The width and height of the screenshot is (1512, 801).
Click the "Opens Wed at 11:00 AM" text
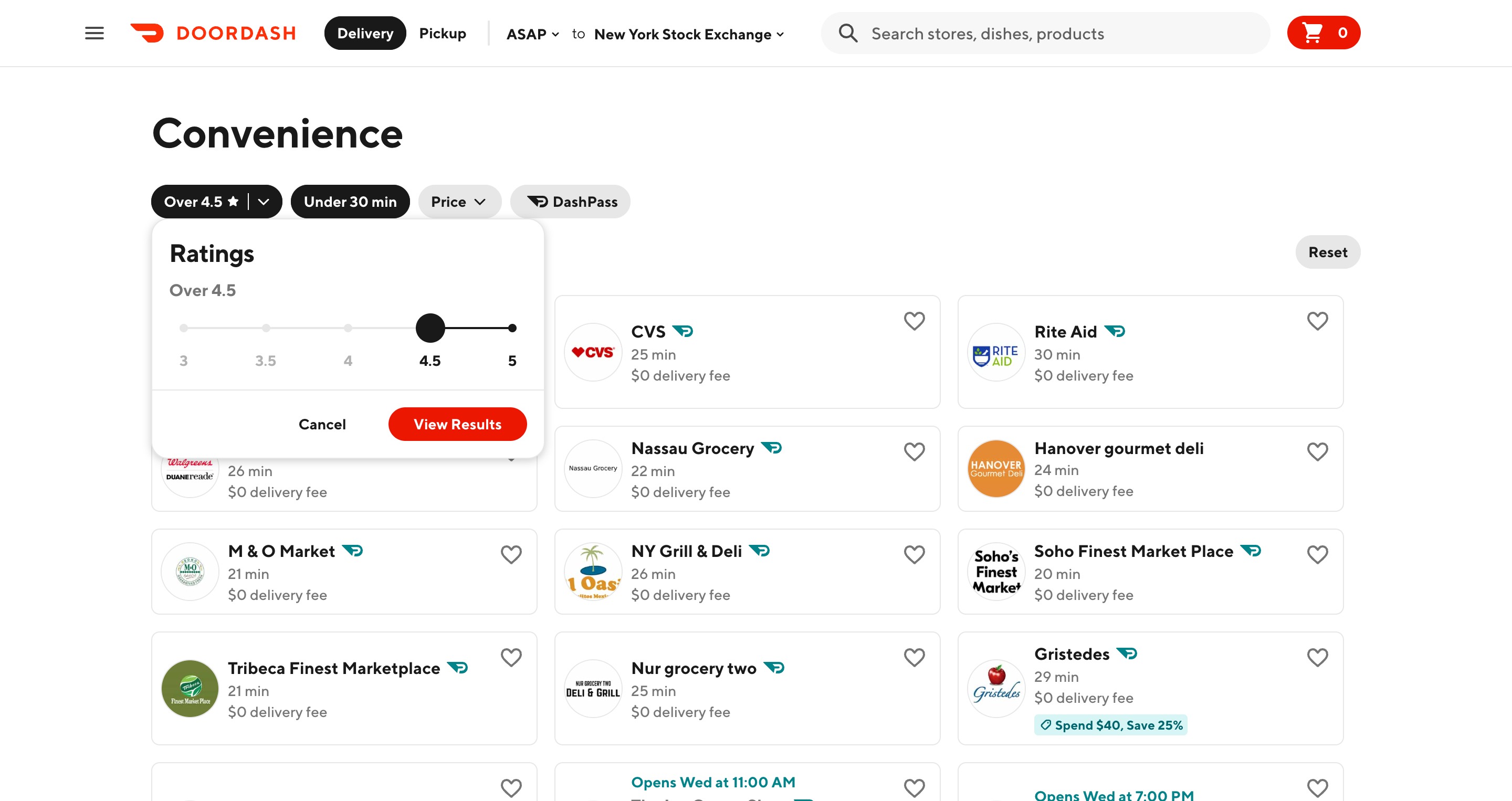(x=713, y=782)
